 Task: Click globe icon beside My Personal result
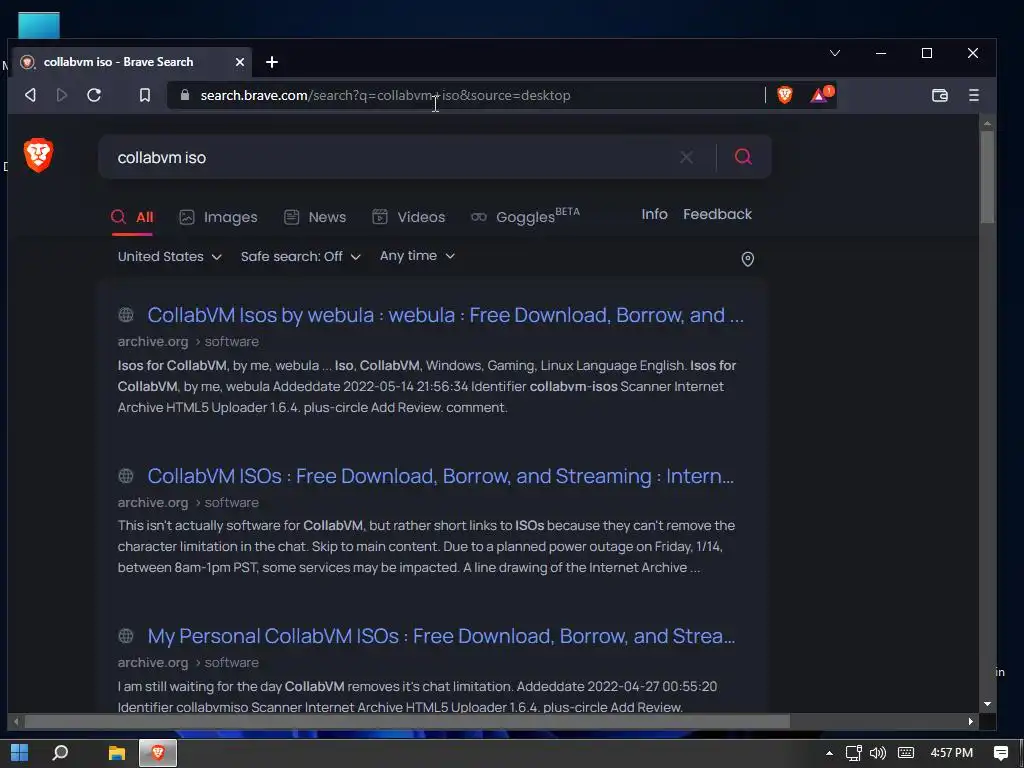[x=126, y=635]
